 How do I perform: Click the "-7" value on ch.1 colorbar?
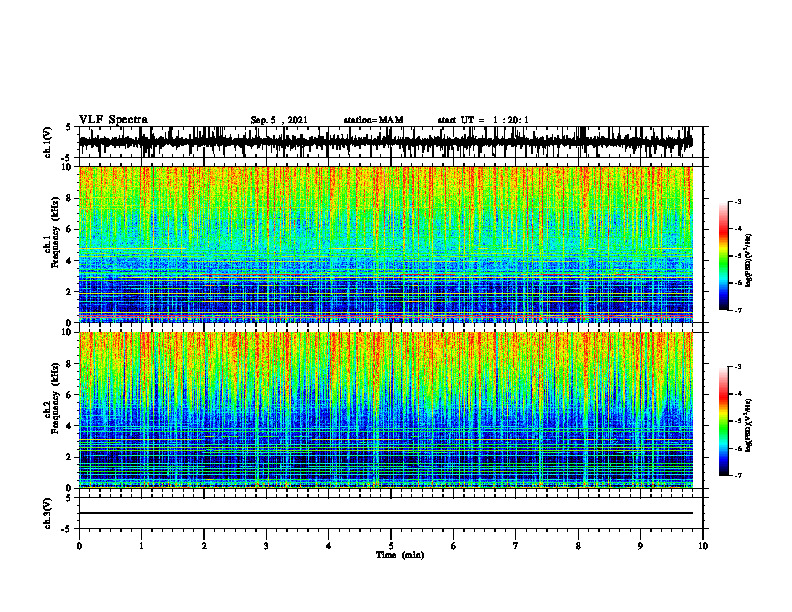pos(737,310)
